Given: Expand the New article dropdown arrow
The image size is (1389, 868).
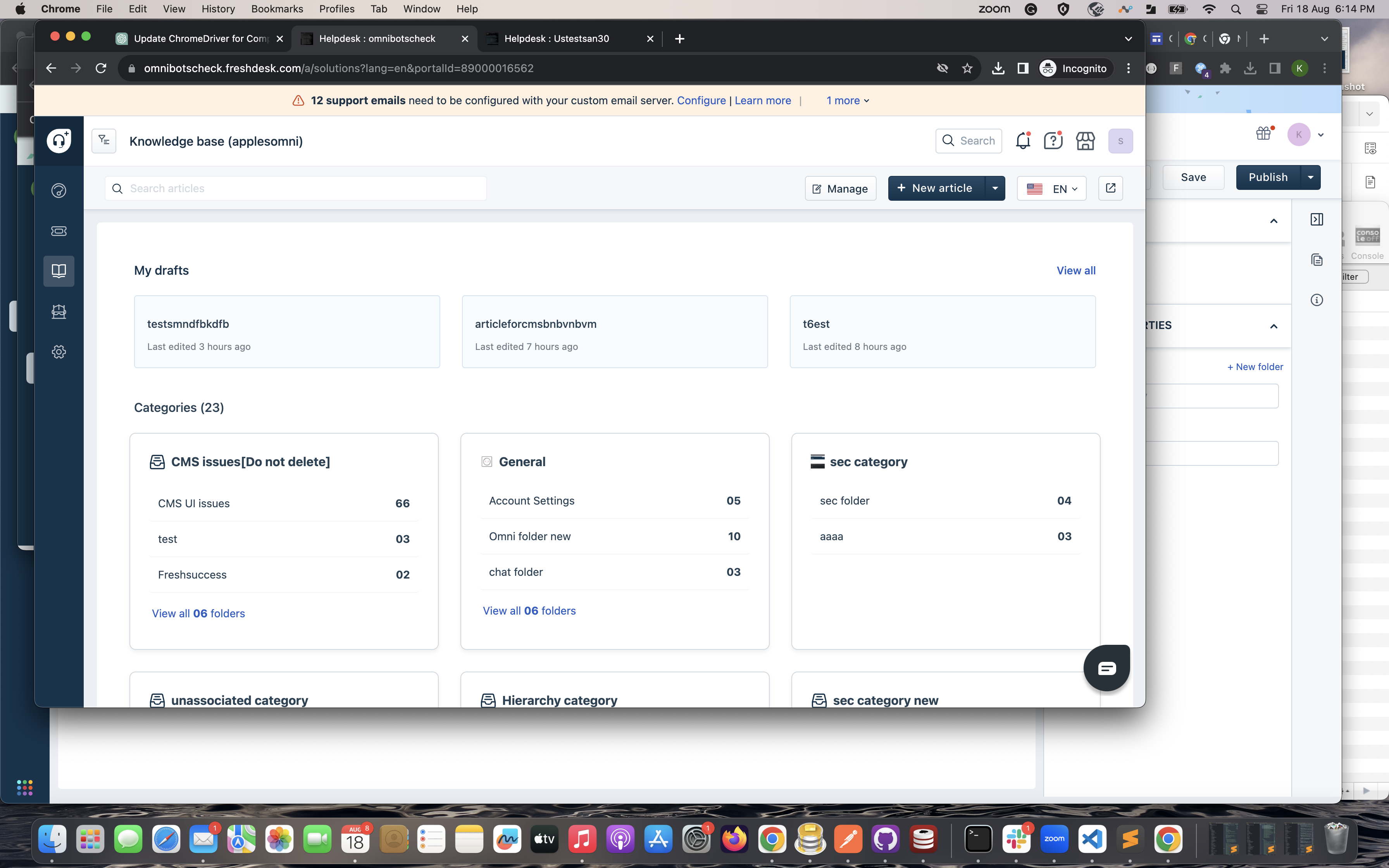Looking at the screenshot, I should coord(995,188).
